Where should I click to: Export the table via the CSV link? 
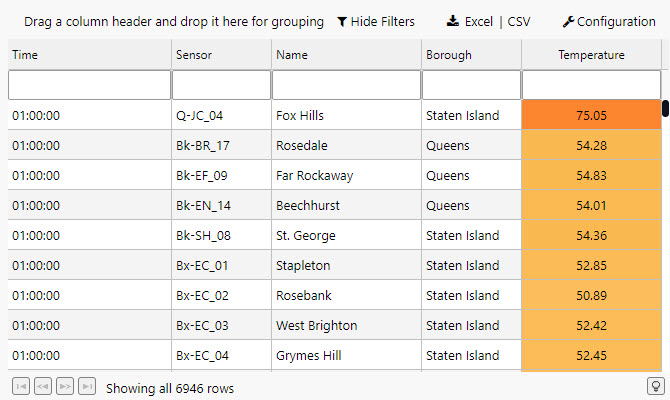click(520, 21)
